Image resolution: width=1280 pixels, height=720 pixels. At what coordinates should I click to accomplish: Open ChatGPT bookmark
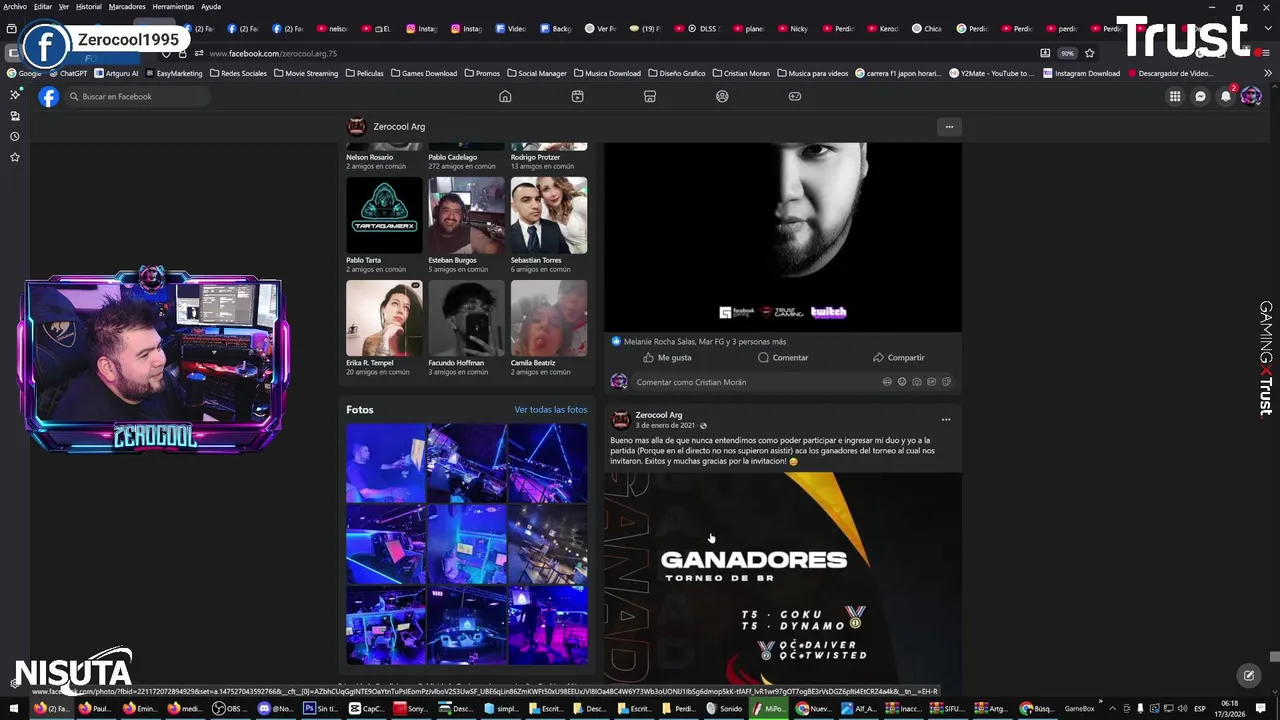tap(67, 73)
